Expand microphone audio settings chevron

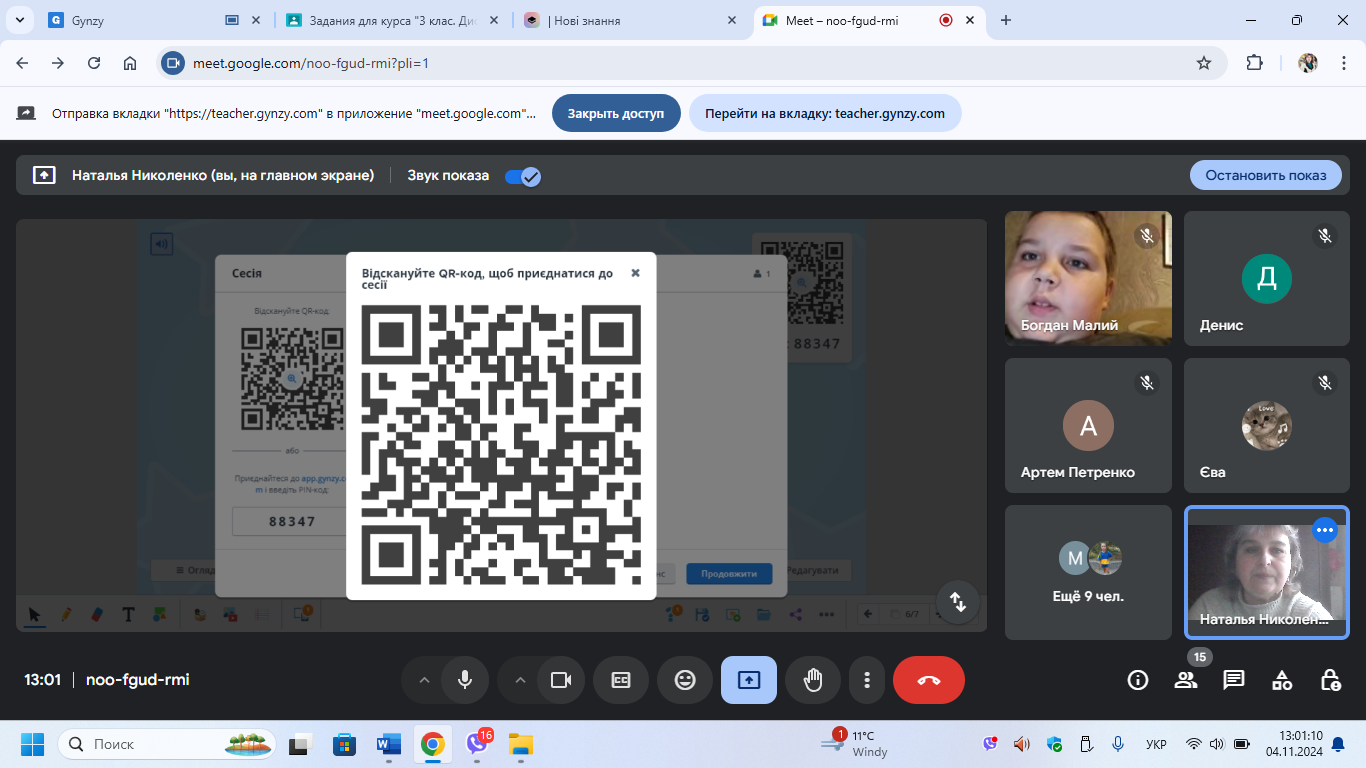click(x=424, y=680)
